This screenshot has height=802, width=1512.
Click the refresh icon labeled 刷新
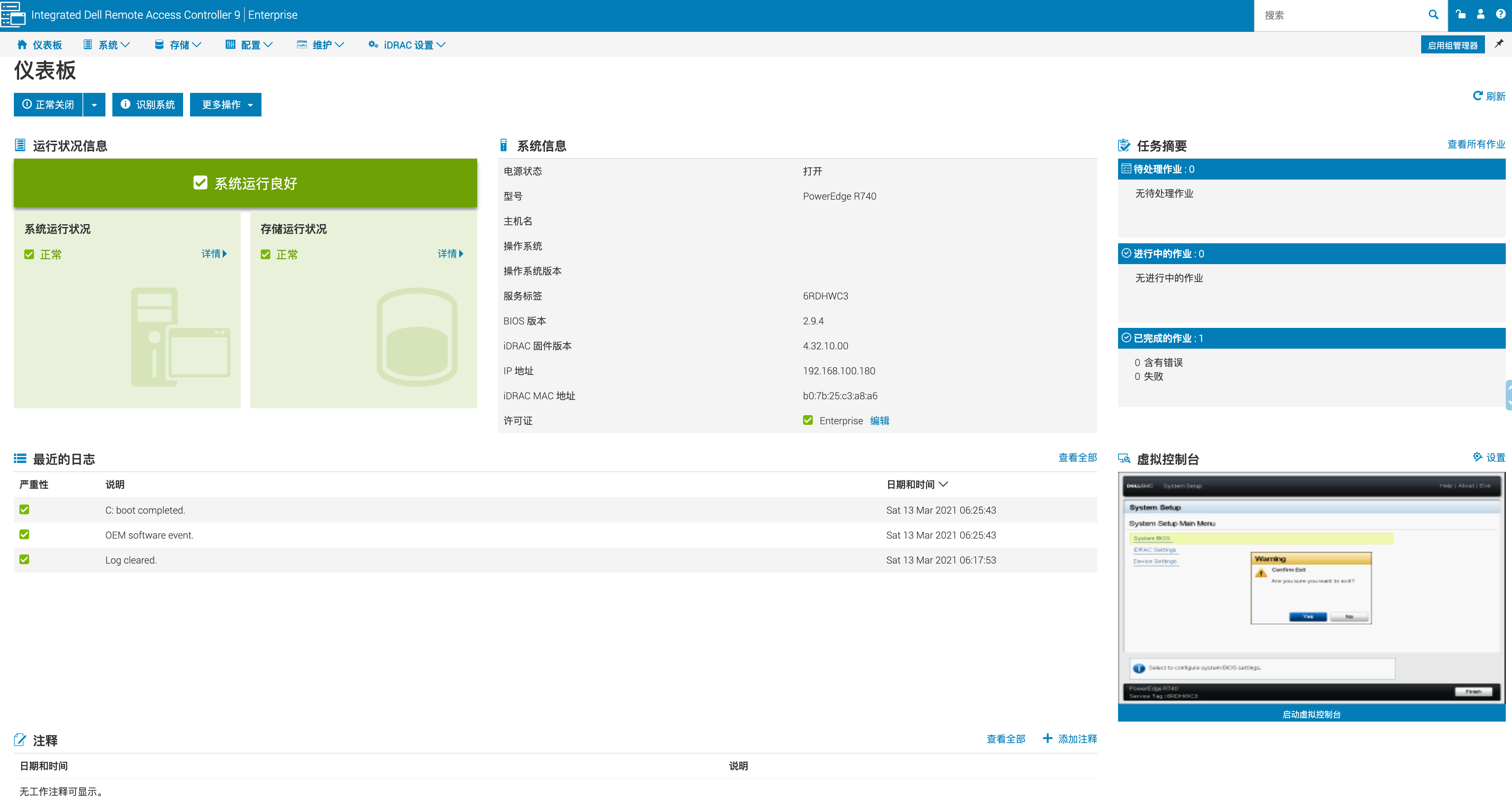[x=1478, y=96]
